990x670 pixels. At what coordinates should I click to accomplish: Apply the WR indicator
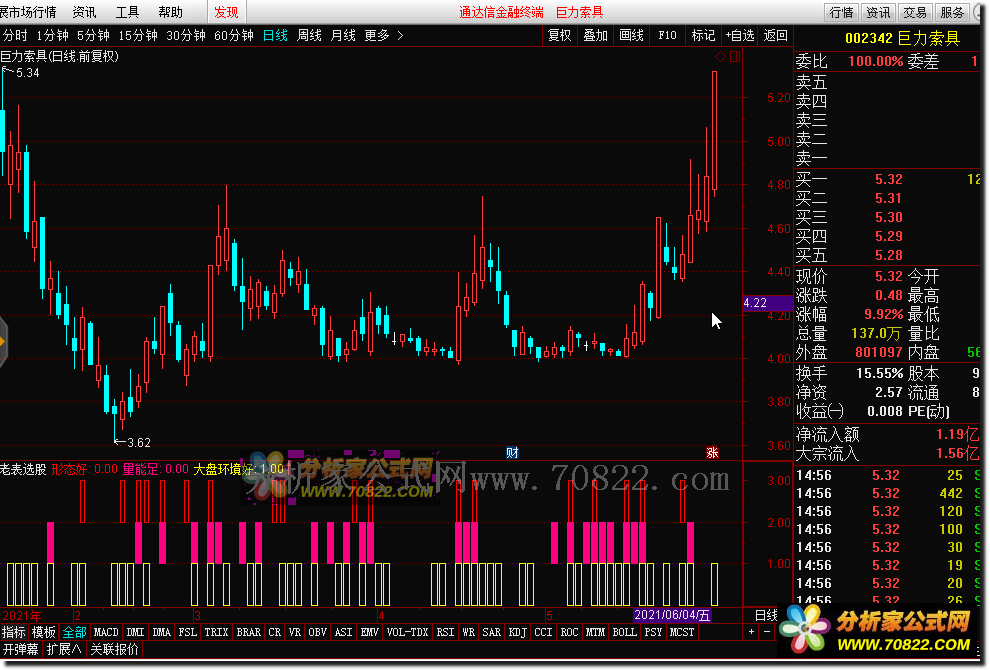[468, 632]
